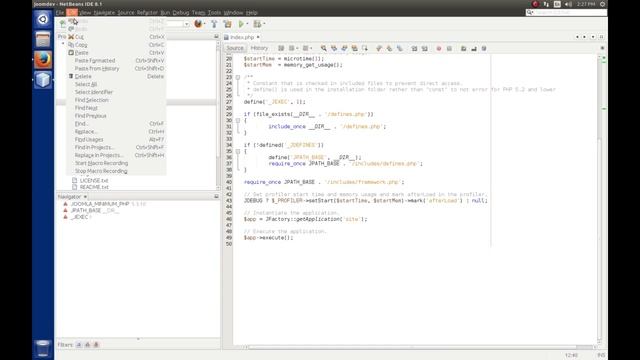Open the Refactor menu in menu bar
640x360 pixels.
tap(147, 13)
